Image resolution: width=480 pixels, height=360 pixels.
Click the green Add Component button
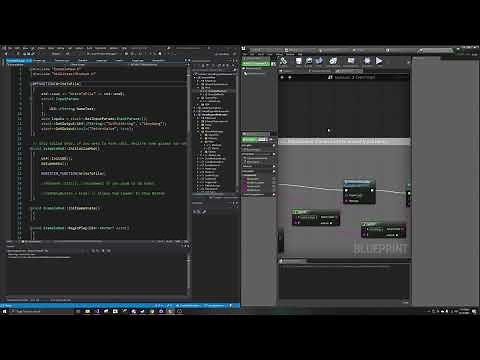tap(256, 63)
